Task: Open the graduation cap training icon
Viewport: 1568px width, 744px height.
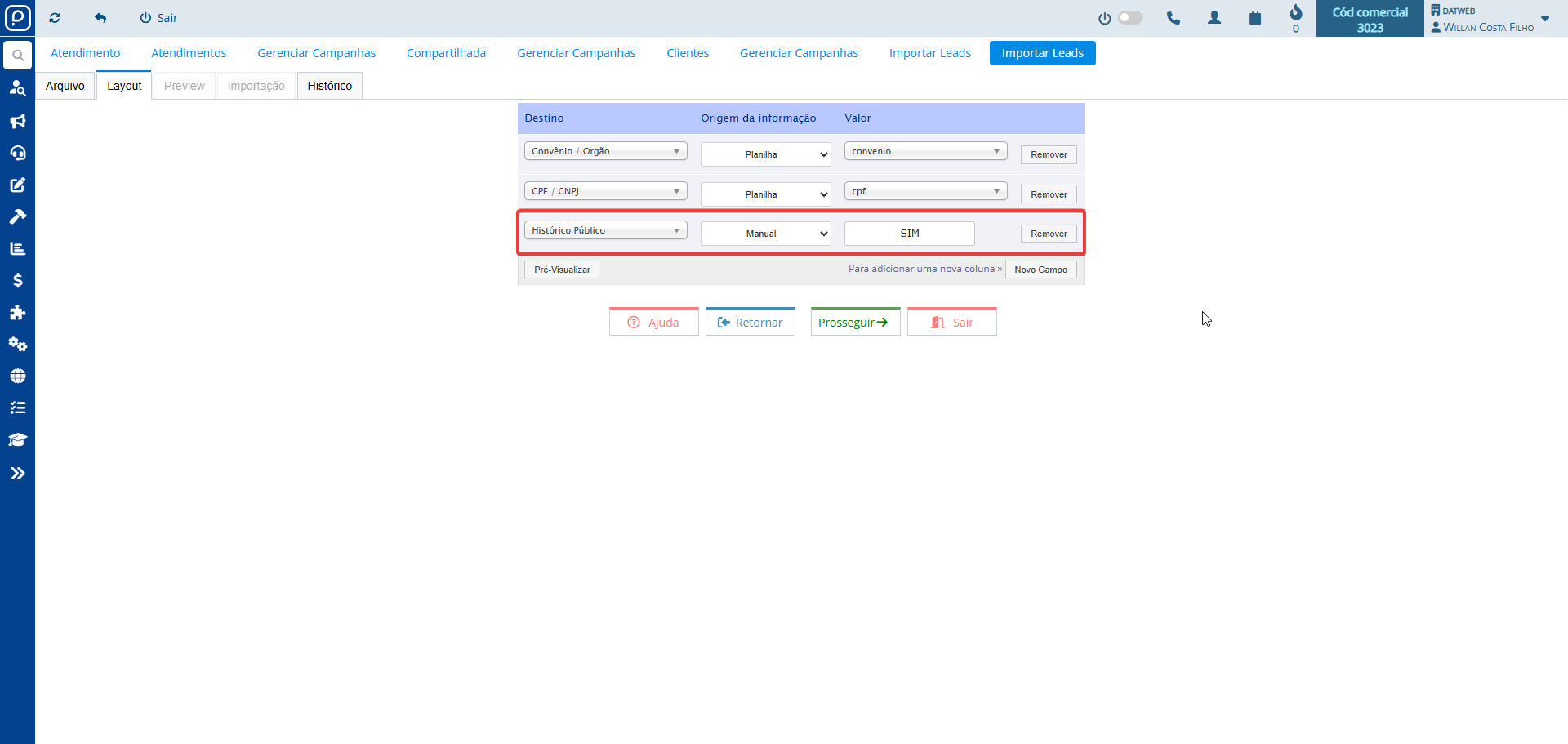Action: [17, 439]
